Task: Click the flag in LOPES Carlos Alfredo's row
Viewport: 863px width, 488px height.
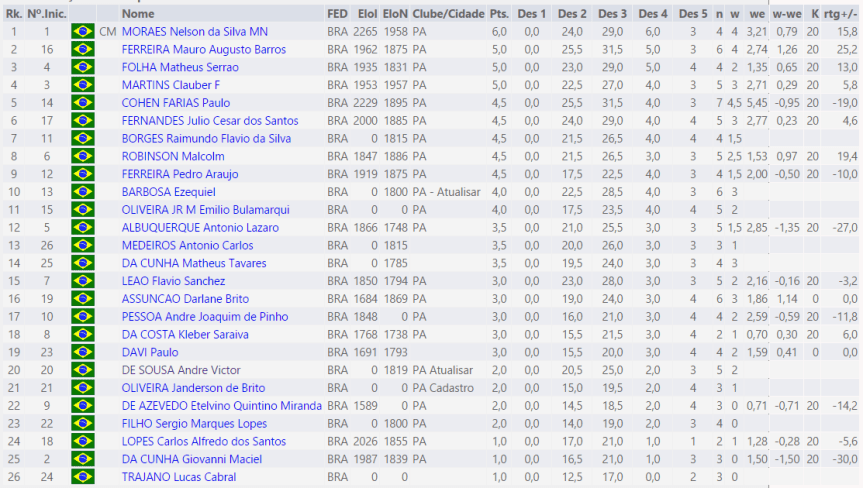Action: (x=83, y=442)
